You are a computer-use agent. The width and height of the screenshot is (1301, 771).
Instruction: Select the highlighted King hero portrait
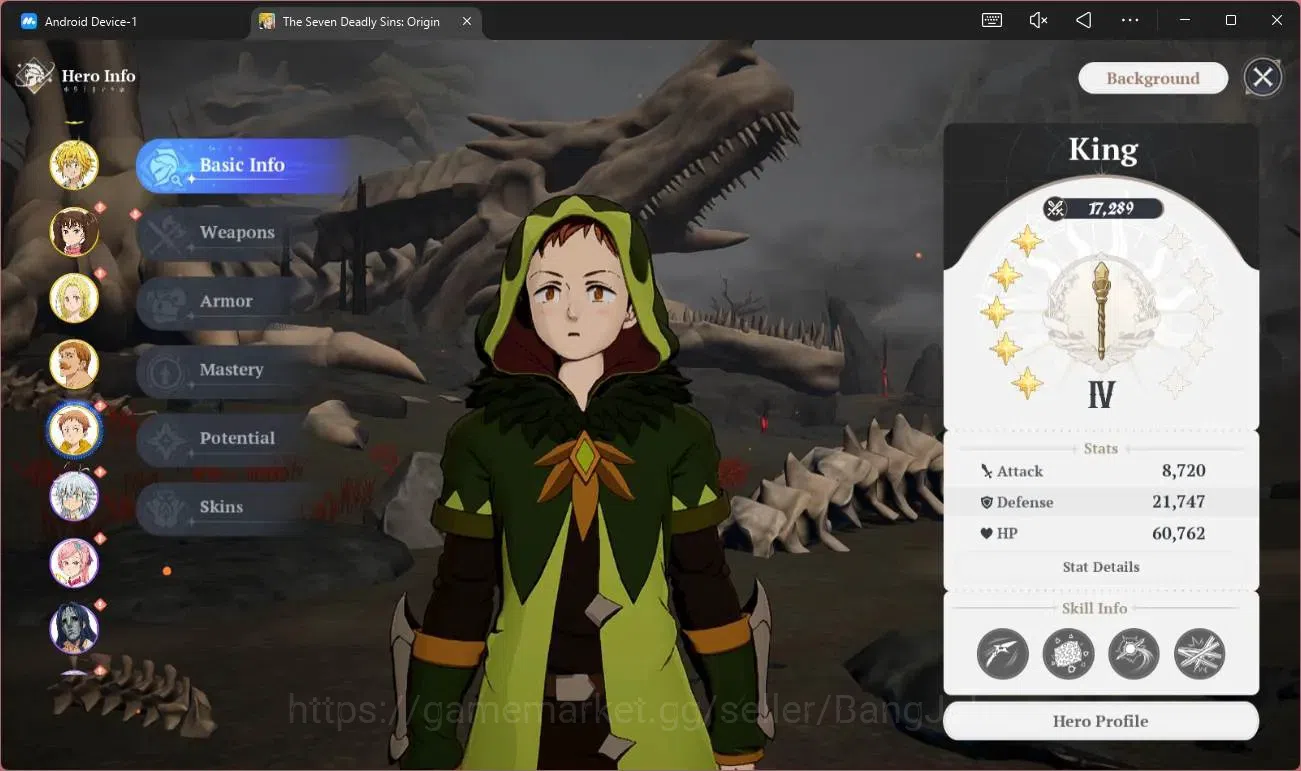tap(74, 430)
